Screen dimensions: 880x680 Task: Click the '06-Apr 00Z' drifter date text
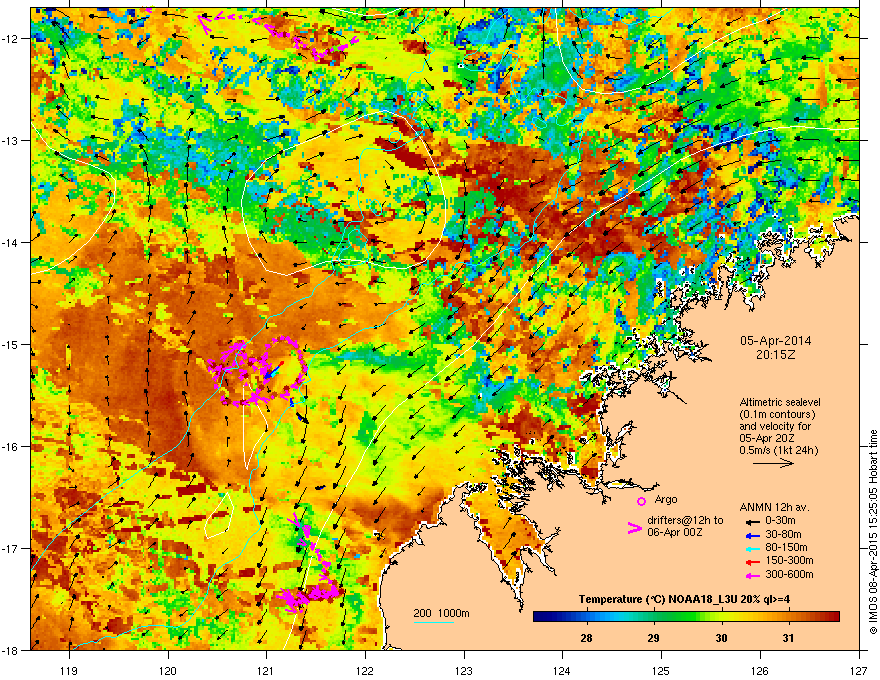674,532
